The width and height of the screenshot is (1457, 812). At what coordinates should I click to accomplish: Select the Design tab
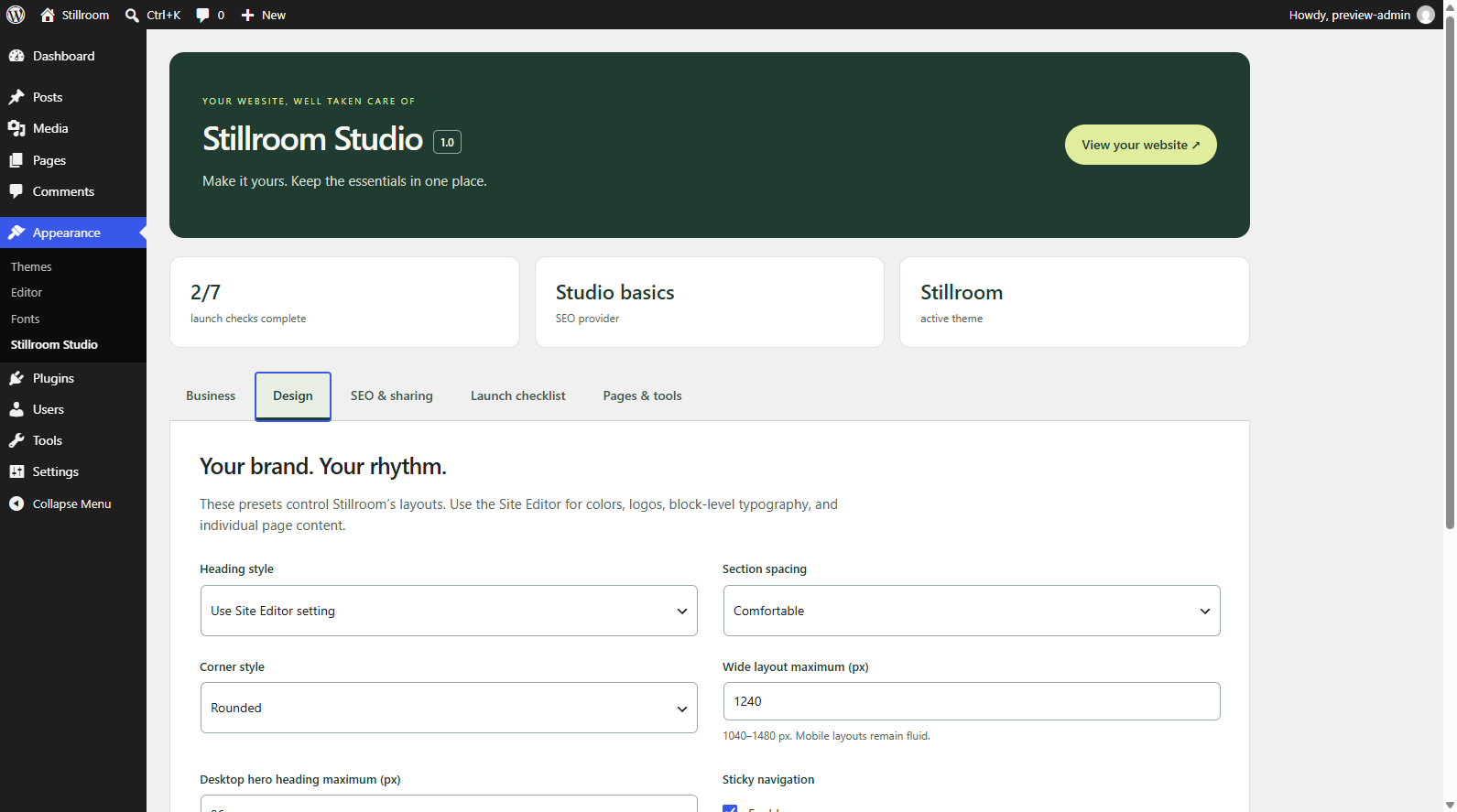pyautogui.click(x=293, y=395)
